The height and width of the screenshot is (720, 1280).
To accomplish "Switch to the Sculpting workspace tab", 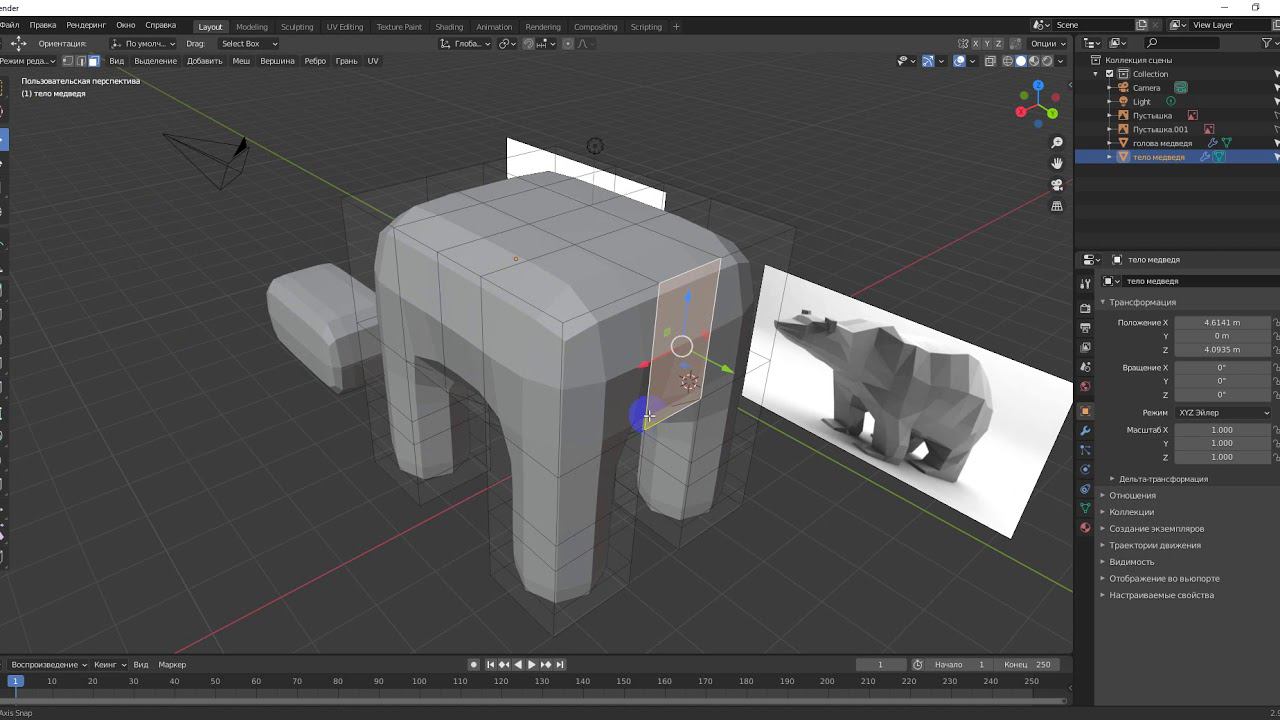I will 296,27.
